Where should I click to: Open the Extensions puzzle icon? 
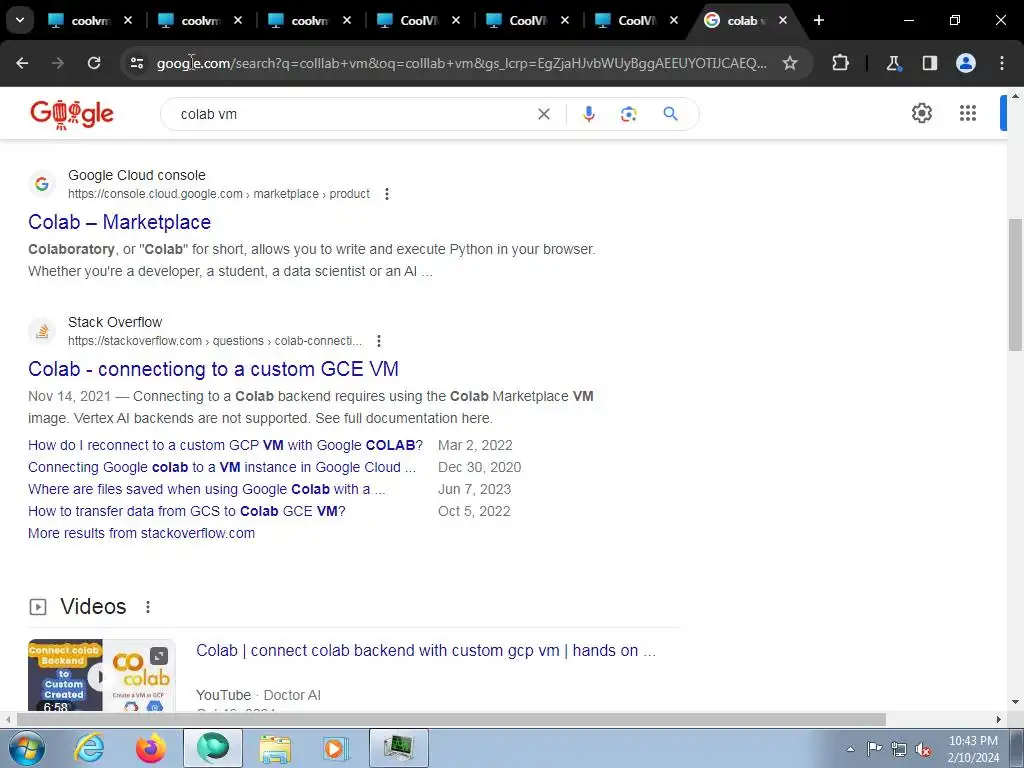[840, 63]
